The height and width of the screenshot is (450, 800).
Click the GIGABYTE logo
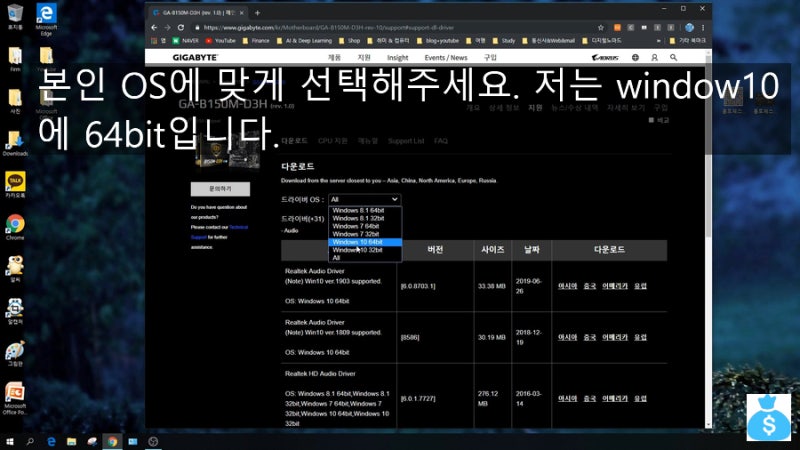(195, 58)
